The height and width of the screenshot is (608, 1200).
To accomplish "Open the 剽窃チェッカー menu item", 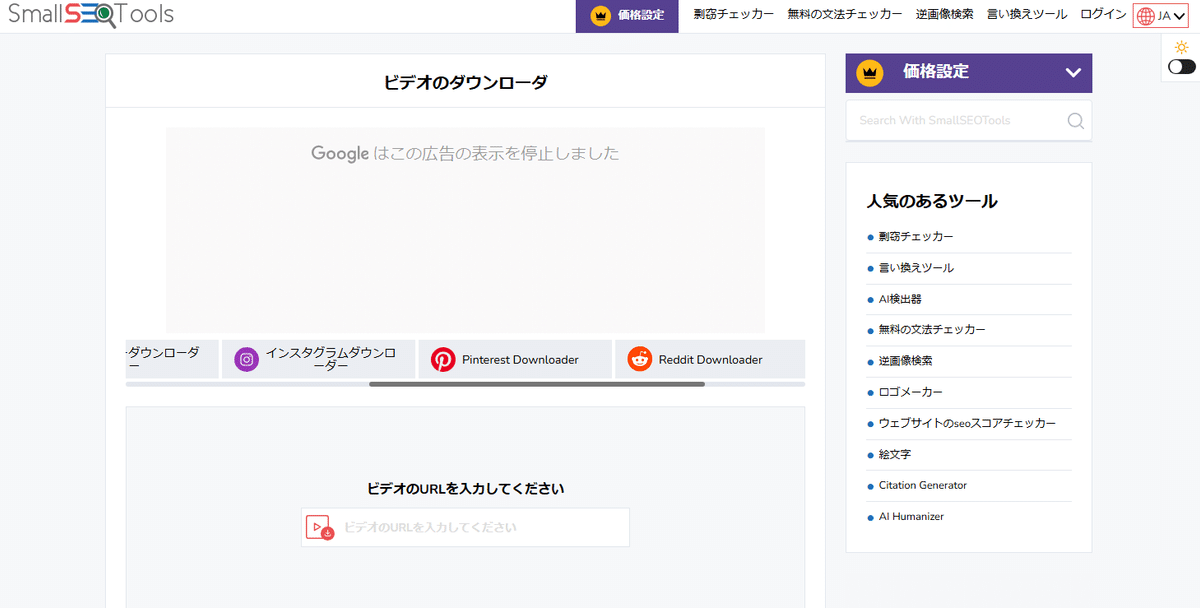I will (733, 15).
